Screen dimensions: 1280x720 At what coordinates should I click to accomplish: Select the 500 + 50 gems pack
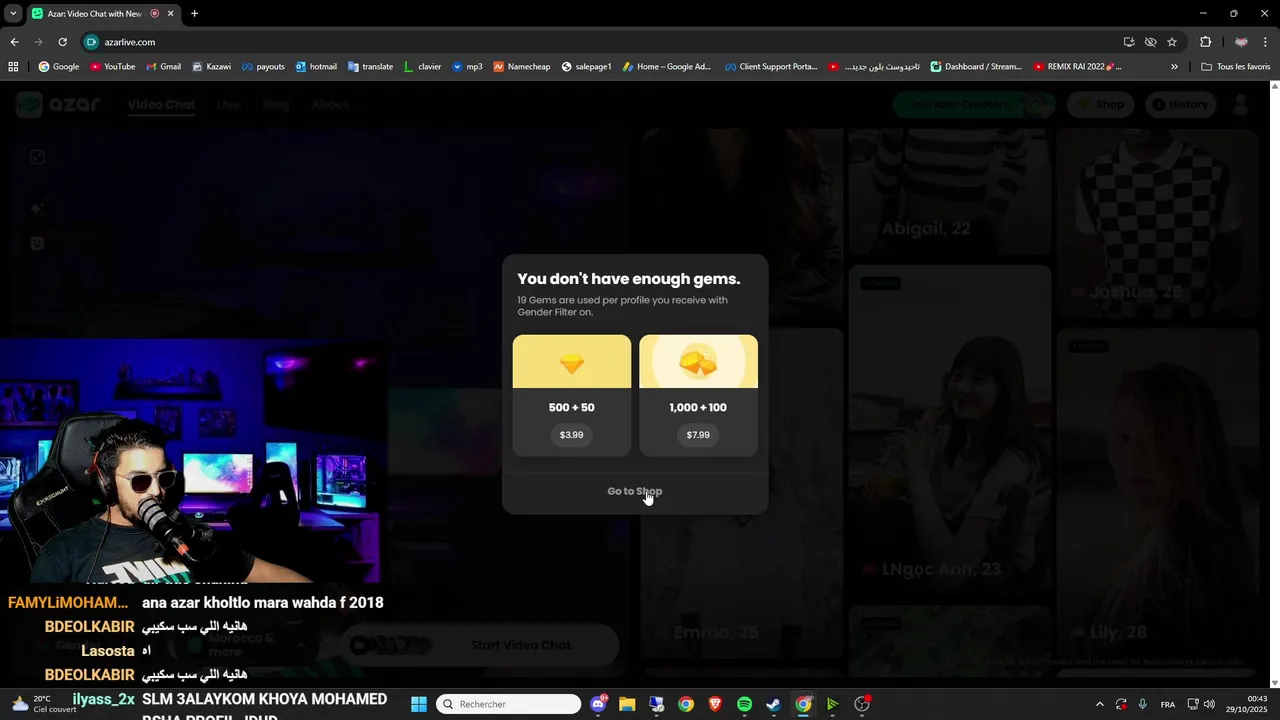point(572,395)
